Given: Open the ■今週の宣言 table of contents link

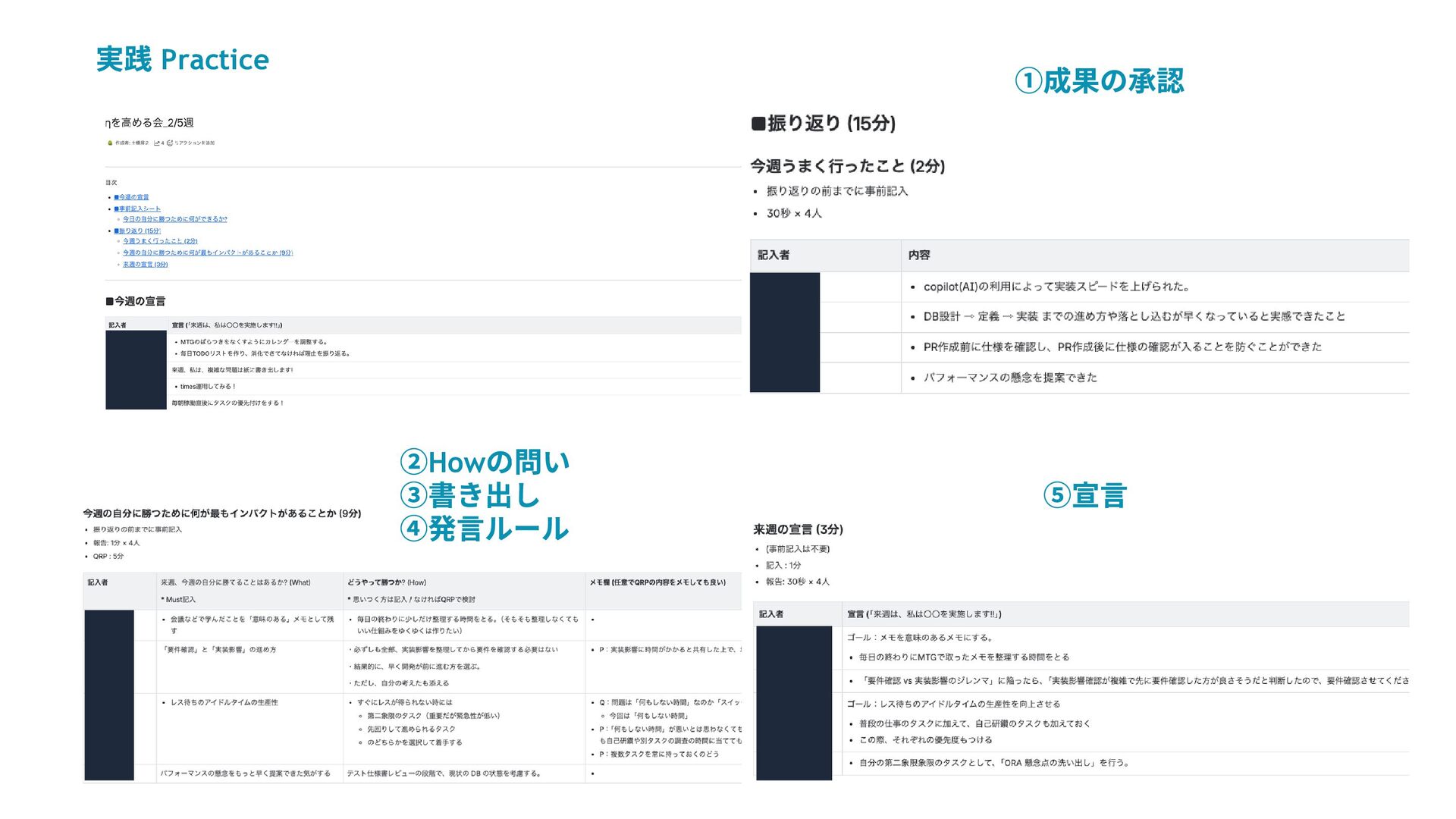Looking at the screenshot, I should 133,197.
